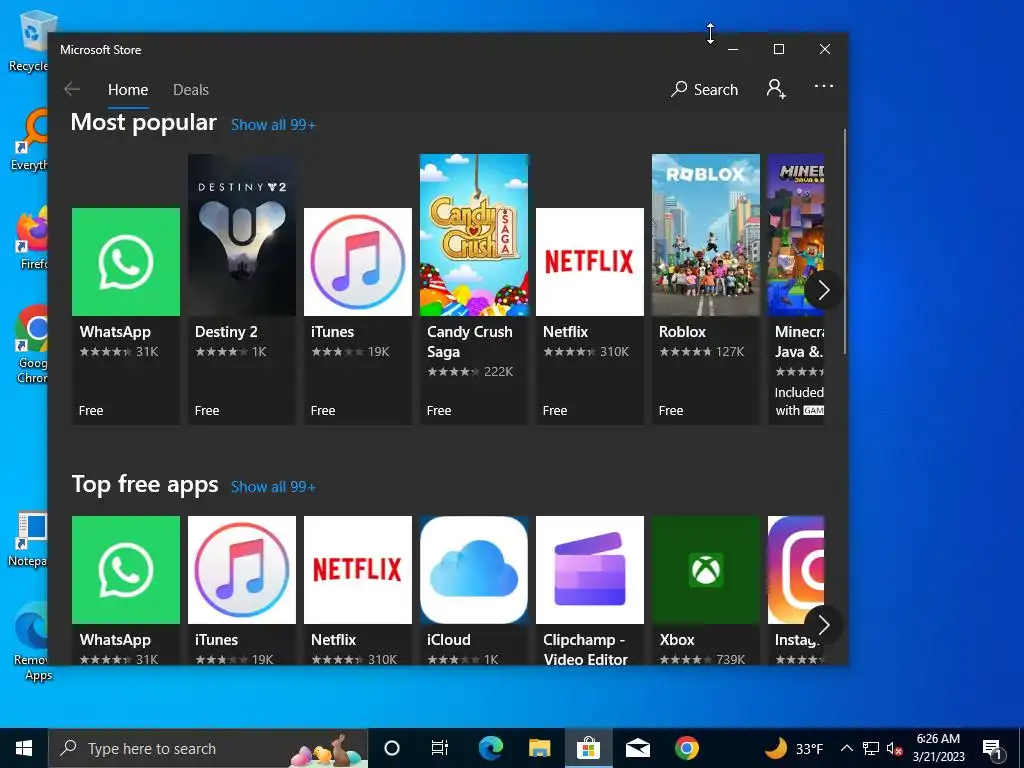Open Cortana circle on the taskbar
Image resolution: width=1024 pixels, height=768 pixels.
(x=392, y=748)
